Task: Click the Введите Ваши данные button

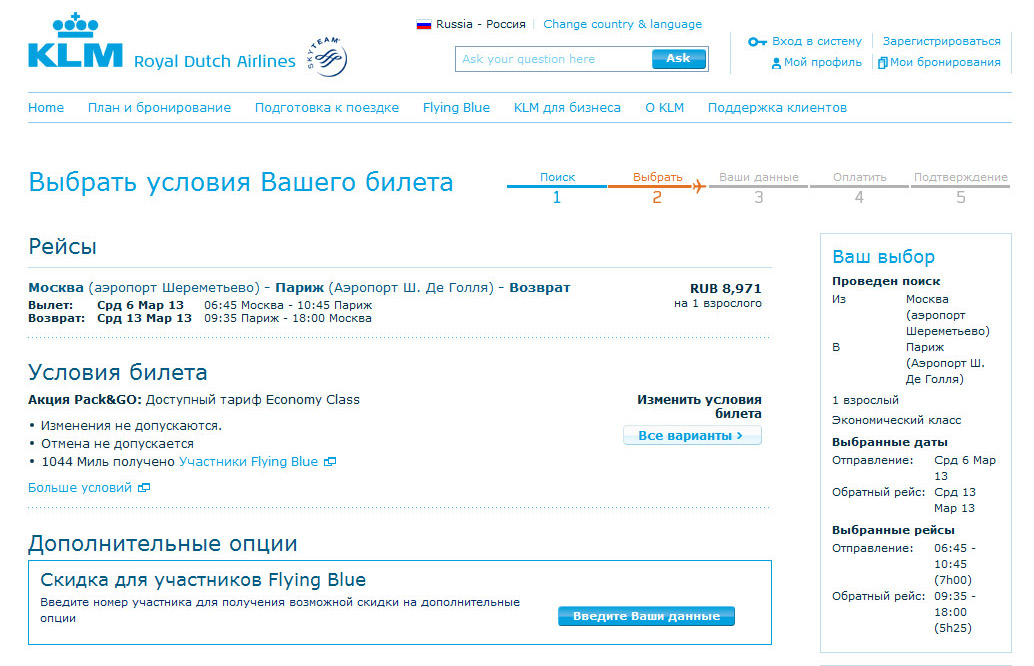Action: [x=646, y=617]
